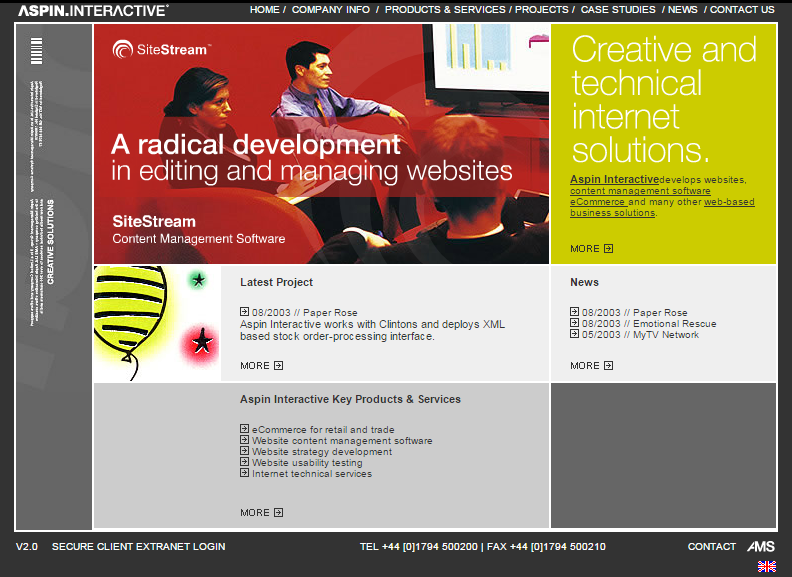This screenshot has width=792, height=577.
Task: Open PRODUCTS & SERVICES navigation item
Action: [445, 10]
